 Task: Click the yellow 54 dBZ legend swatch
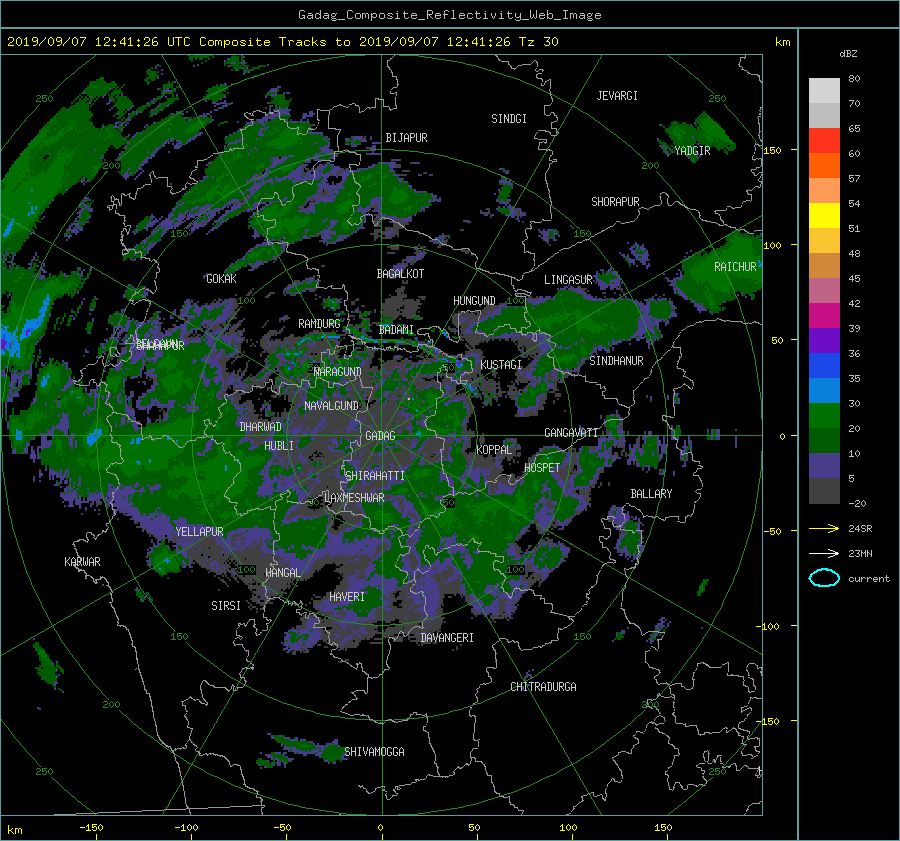click(x=824, y=215)
